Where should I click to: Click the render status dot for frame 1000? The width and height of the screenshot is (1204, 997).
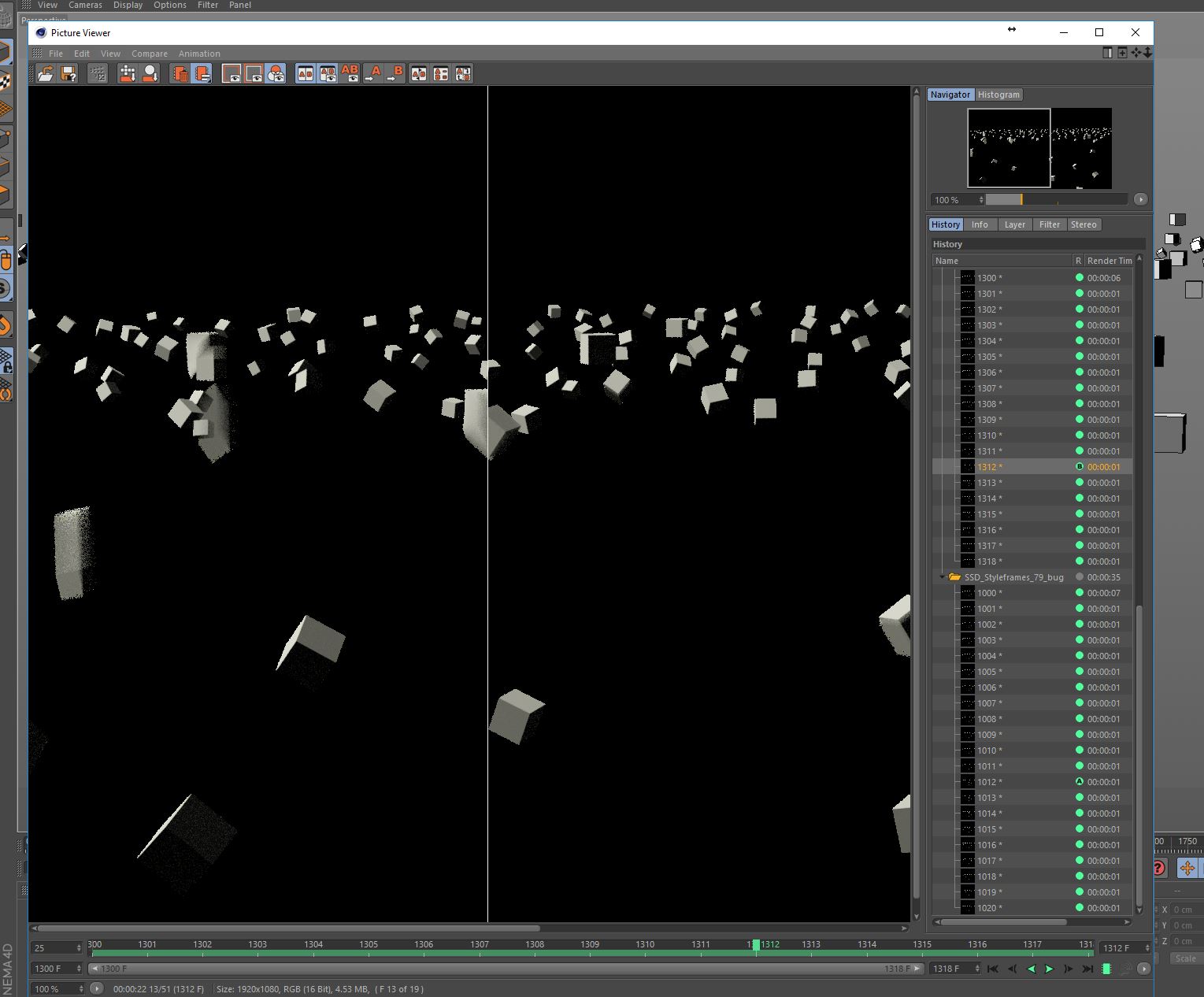pyautogui.click(x=1080, y=593)
